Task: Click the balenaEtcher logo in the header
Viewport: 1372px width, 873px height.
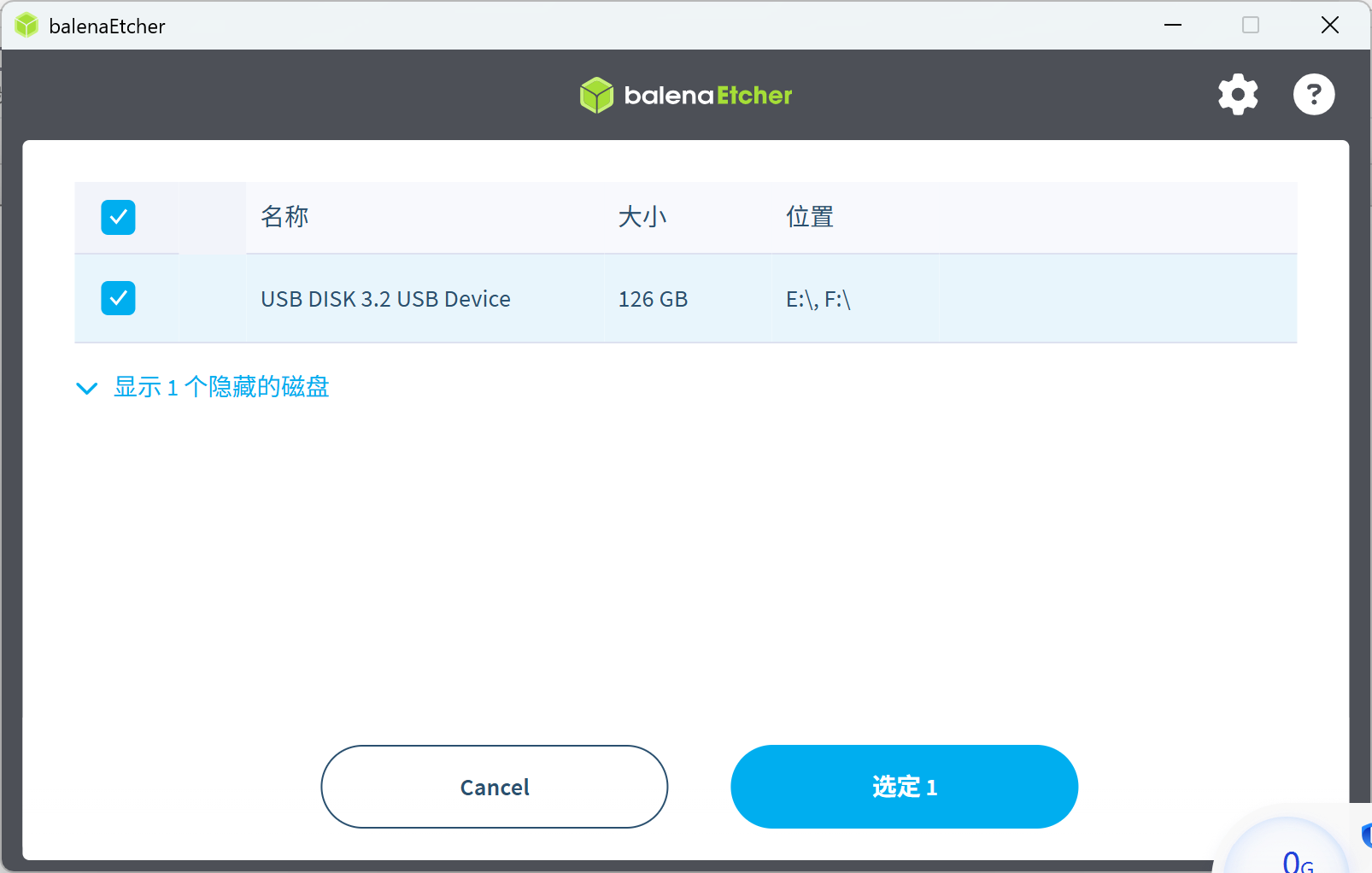Action: (684, 95)
